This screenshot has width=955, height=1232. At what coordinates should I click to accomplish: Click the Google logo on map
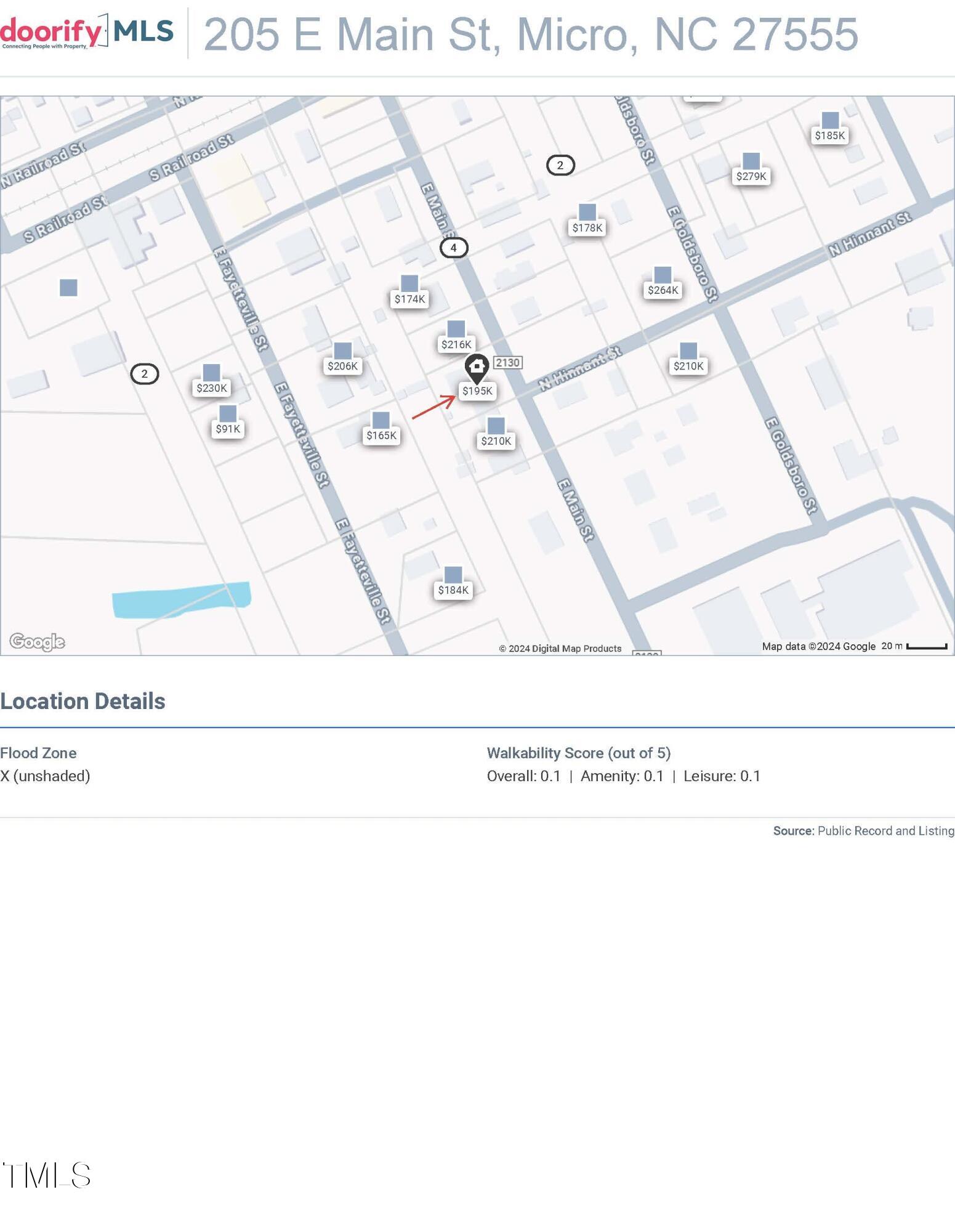click(38, 642)
